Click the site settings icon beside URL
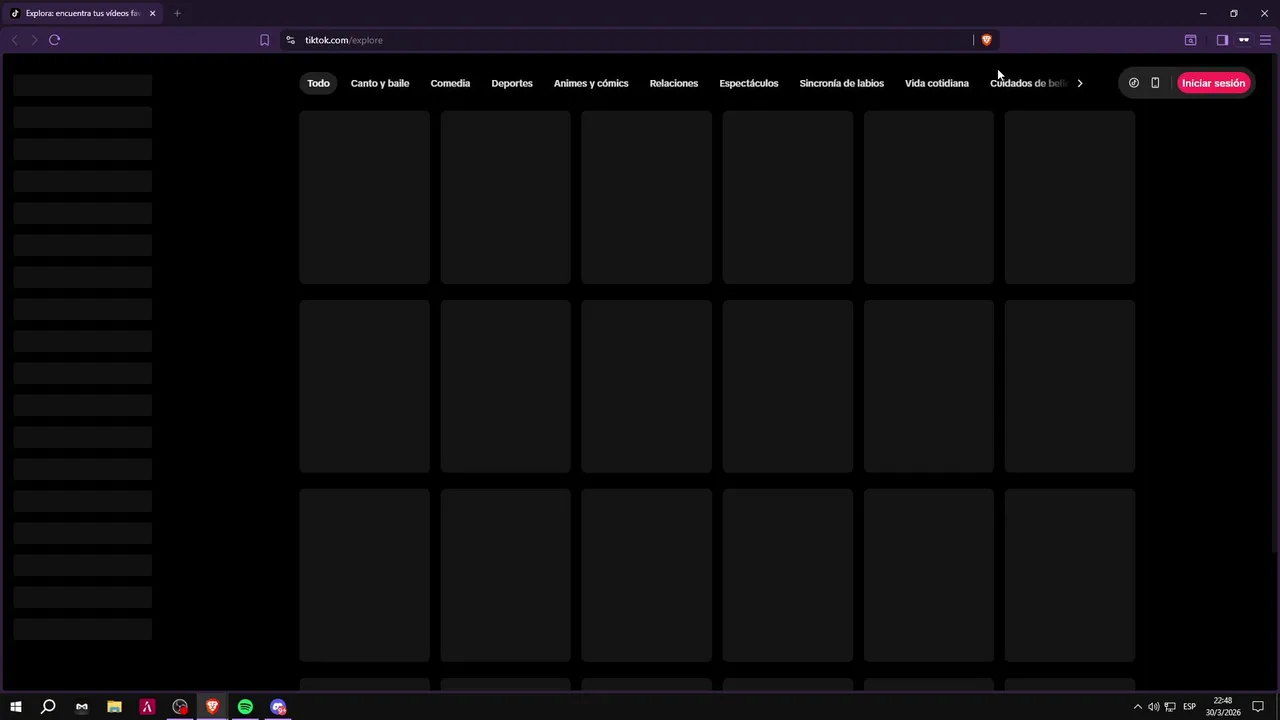Image resolution: width=1280 pixels, height=720 pixels. [x=290, y=40]
